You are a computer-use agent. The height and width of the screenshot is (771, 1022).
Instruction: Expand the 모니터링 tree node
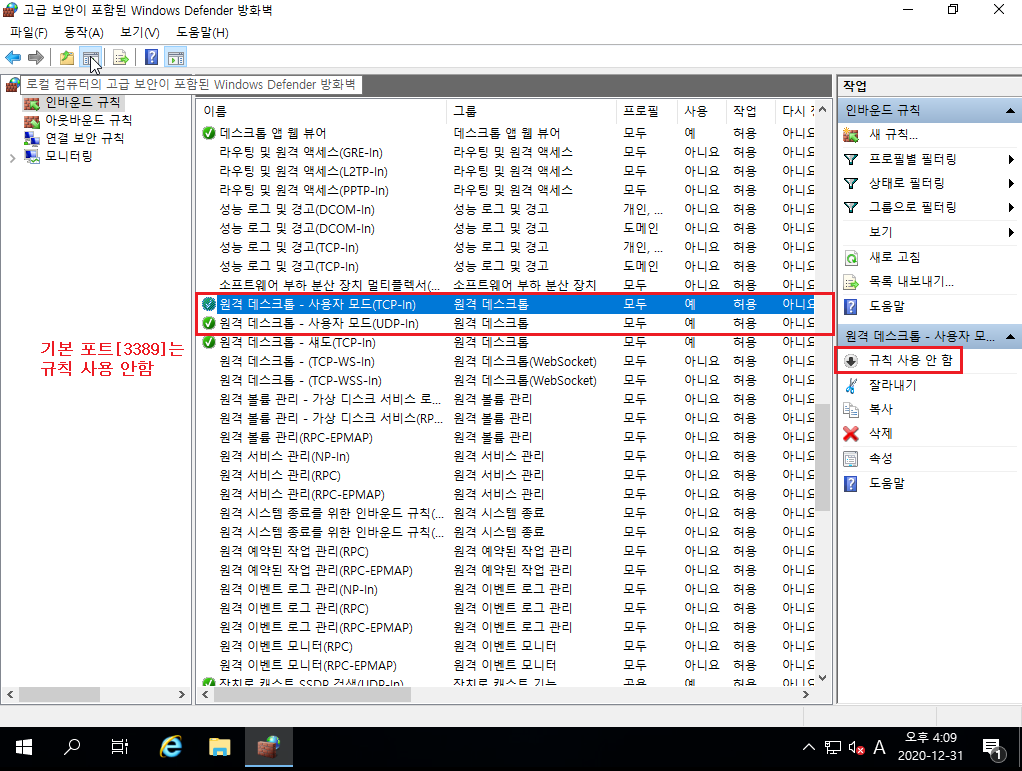coord(12,158)
